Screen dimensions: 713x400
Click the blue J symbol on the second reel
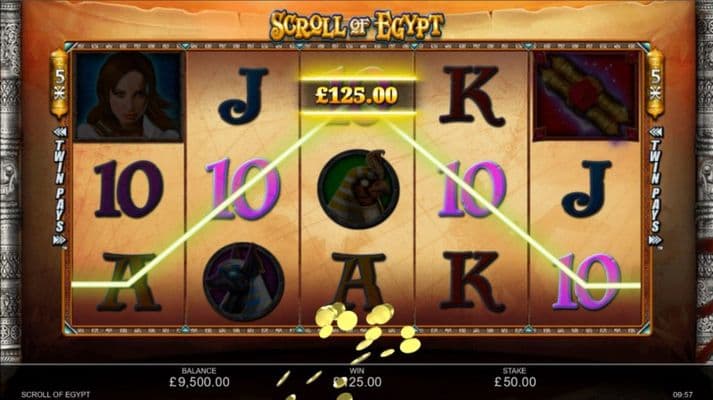pos(243,96)
